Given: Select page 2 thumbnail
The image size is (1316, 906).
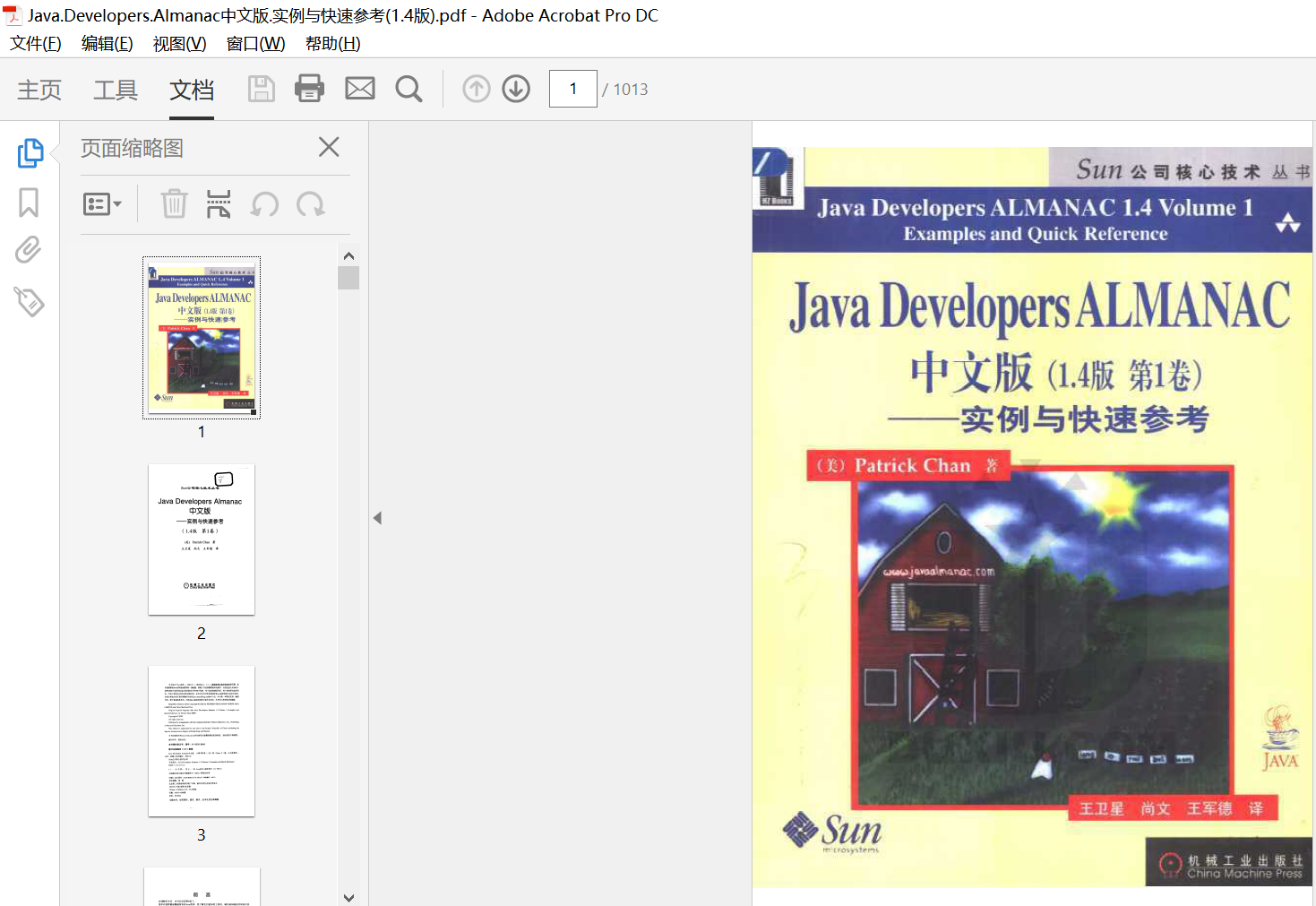Looking at the screenshot, I should coord(202,539).
